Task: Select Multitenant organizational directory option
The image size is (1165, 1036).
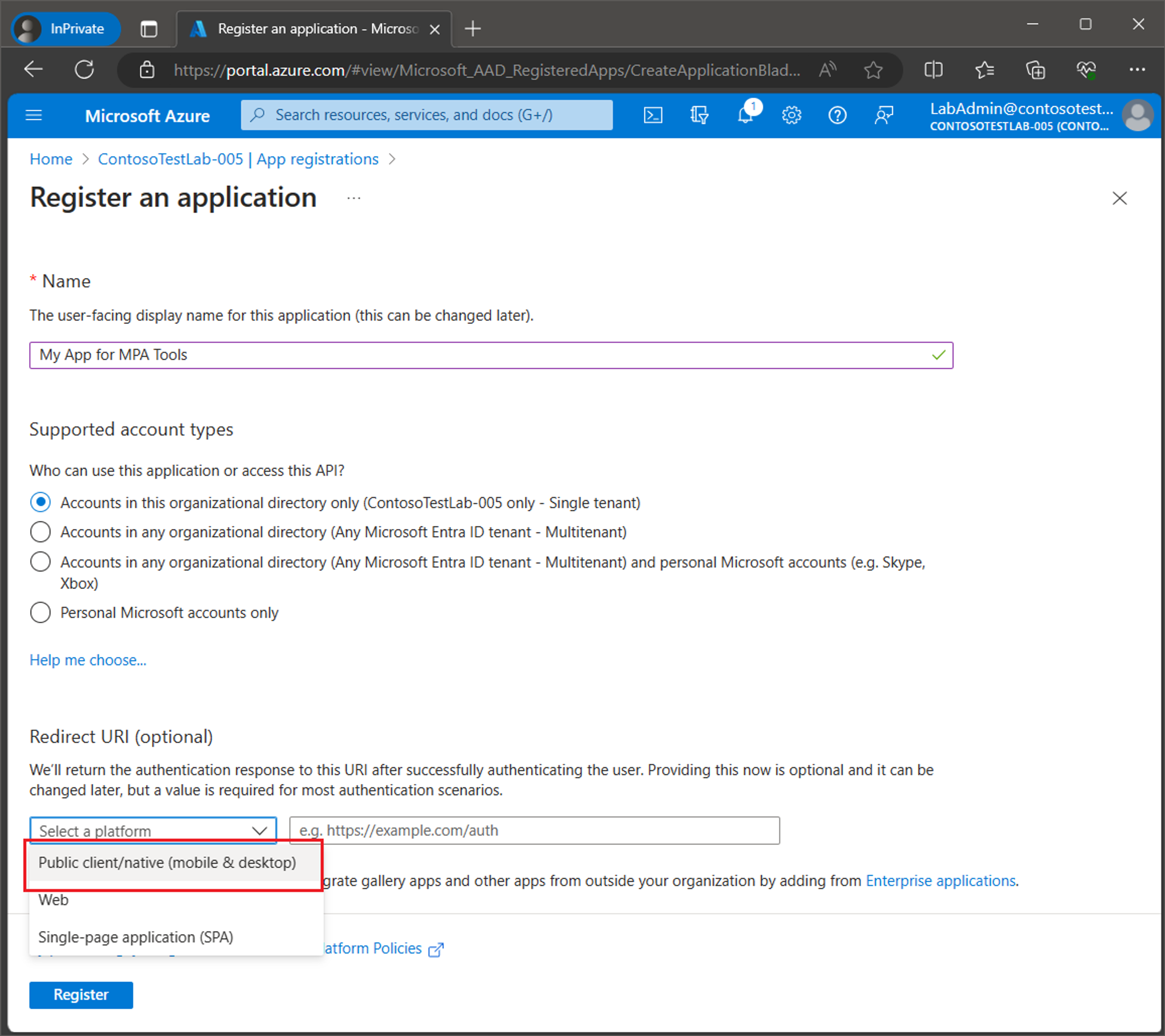Action: [x=40, y=532]
